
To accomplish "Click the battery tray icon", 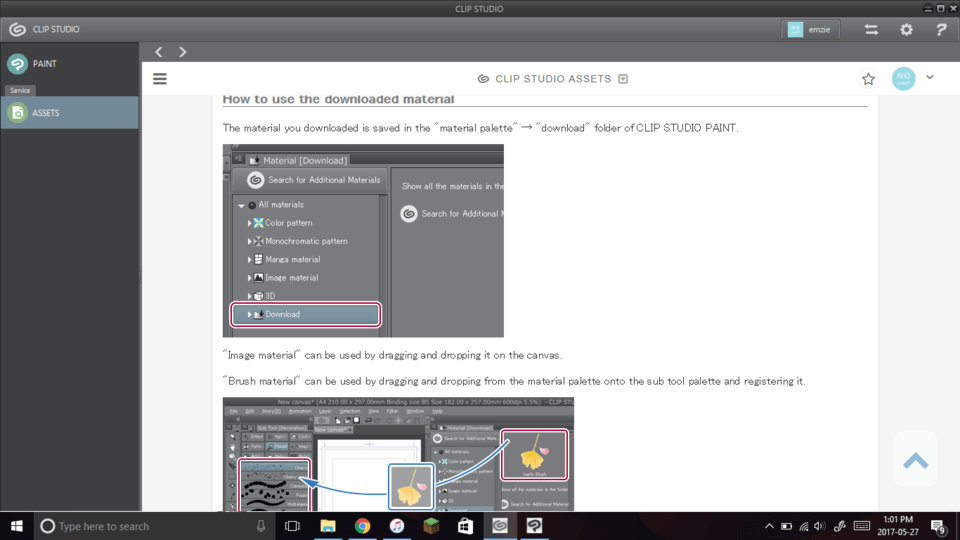I will (787, 526).
